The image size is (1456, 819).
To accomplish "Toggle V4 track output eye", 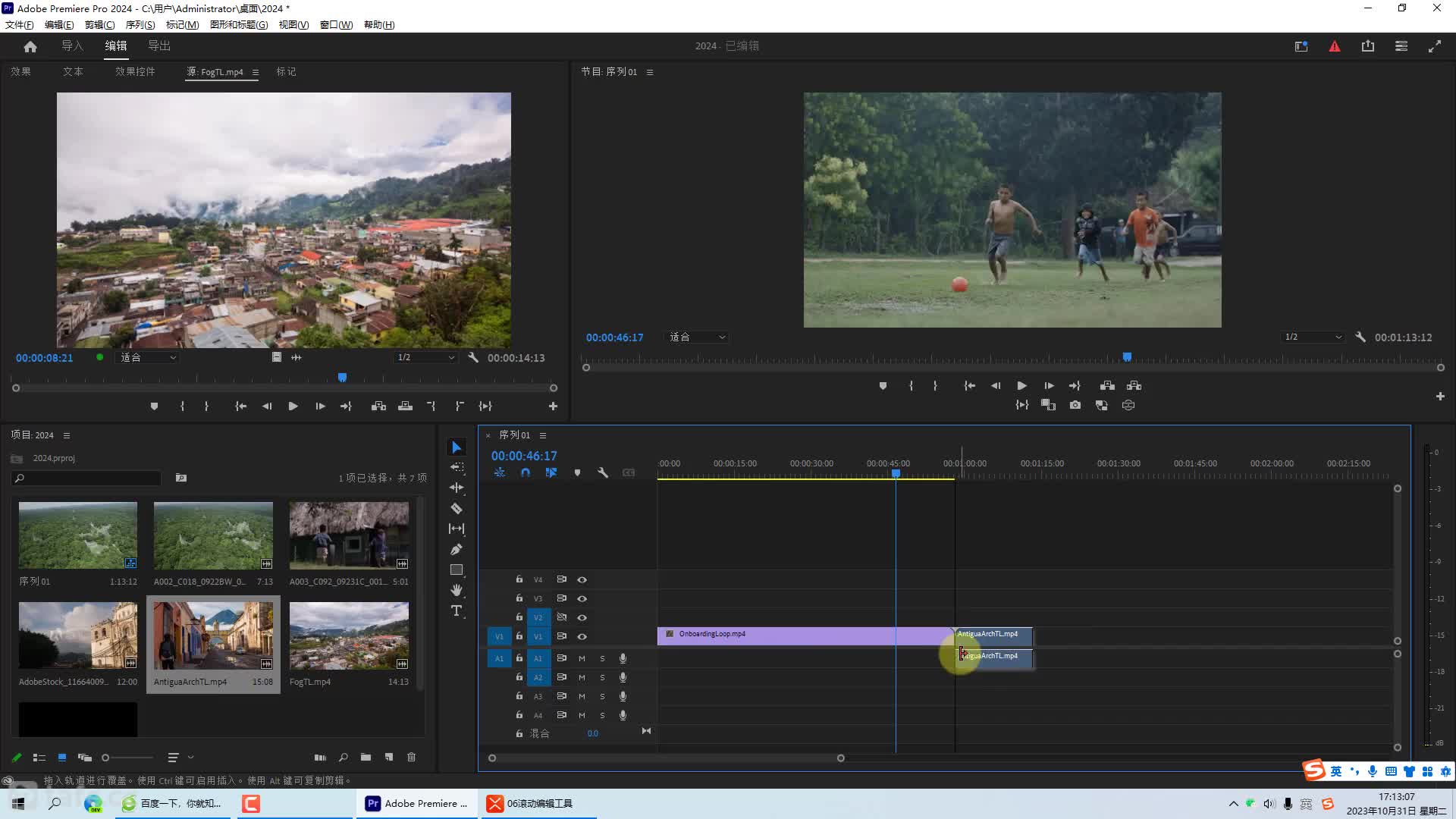I will point(582,579).
